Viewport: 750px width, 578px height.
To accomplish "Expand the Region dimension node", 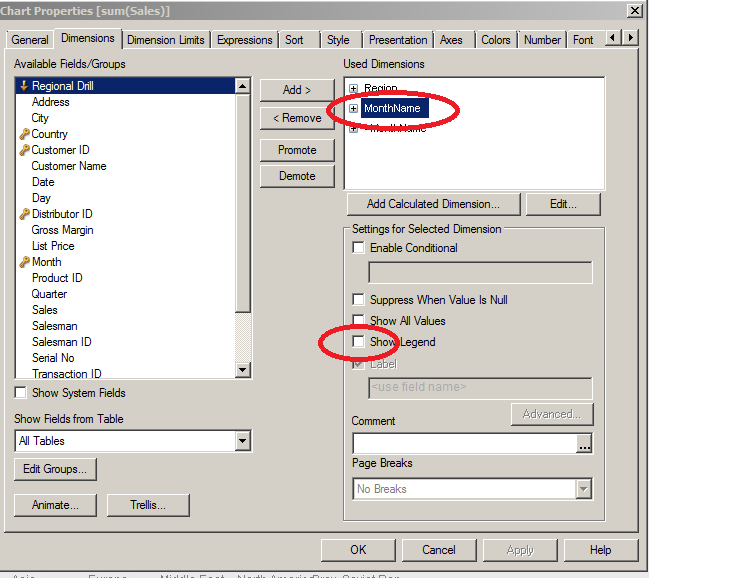I will click(x=353, y=88).
